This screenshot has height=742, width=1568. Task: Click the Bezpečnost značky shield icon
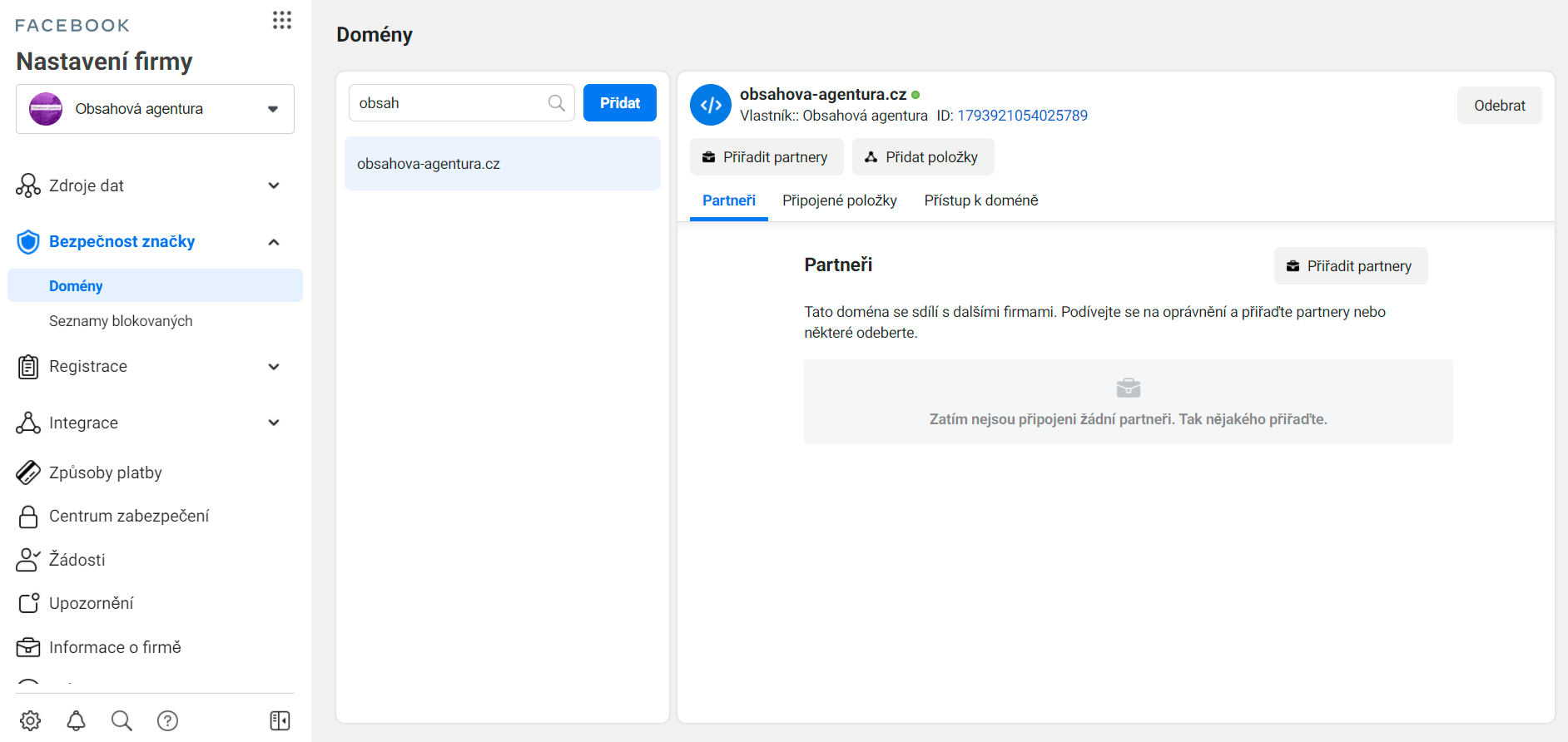[28, 242]
